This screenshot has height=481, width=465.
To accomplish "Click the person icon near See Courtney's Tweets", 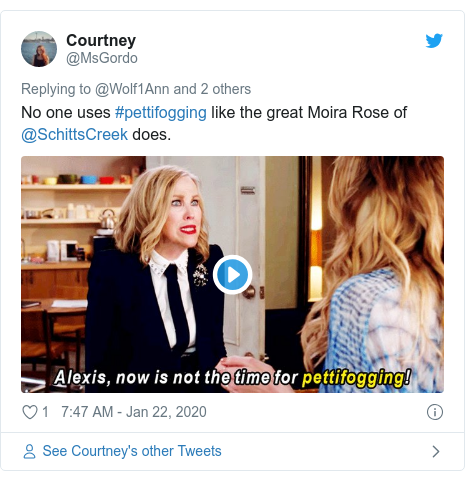I will tap(29, 451).
